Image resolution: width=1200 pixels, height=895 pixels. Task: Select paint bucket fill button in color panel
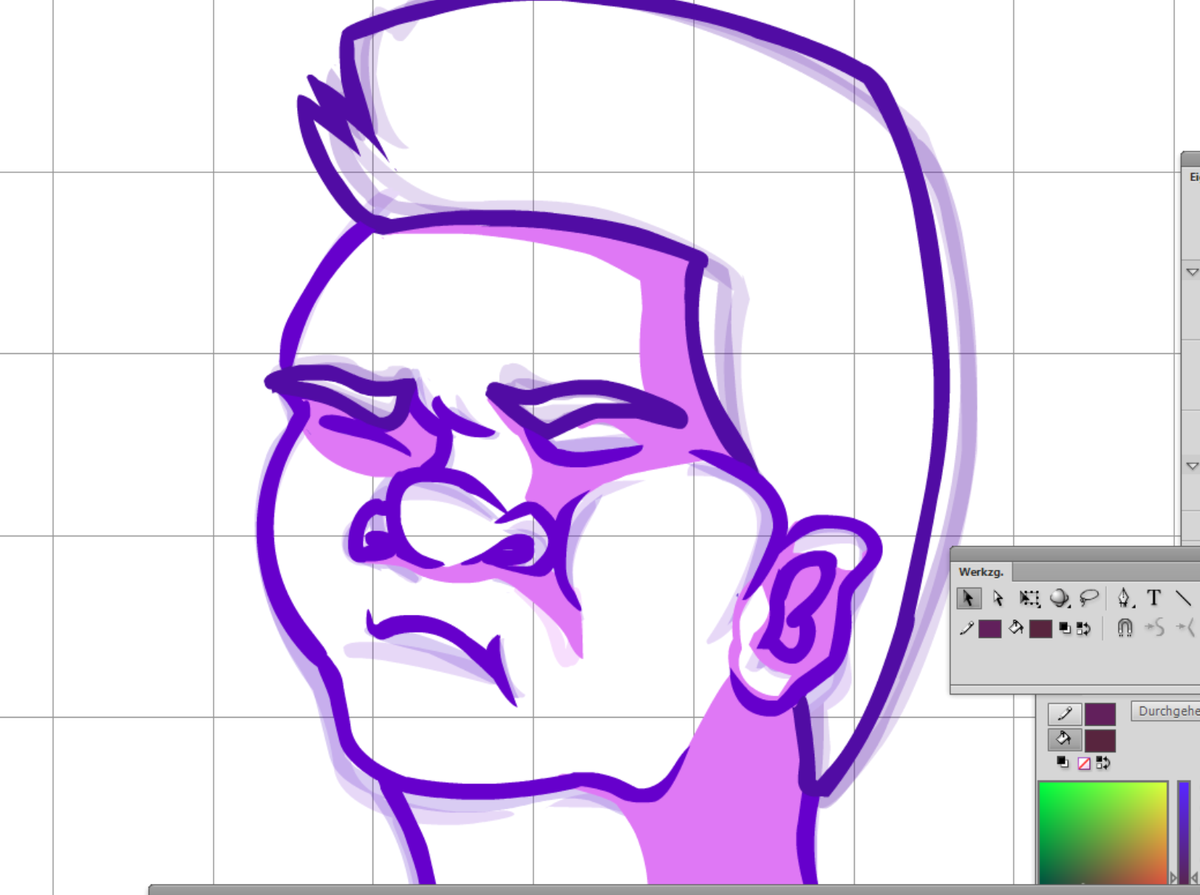[1064, 740]
